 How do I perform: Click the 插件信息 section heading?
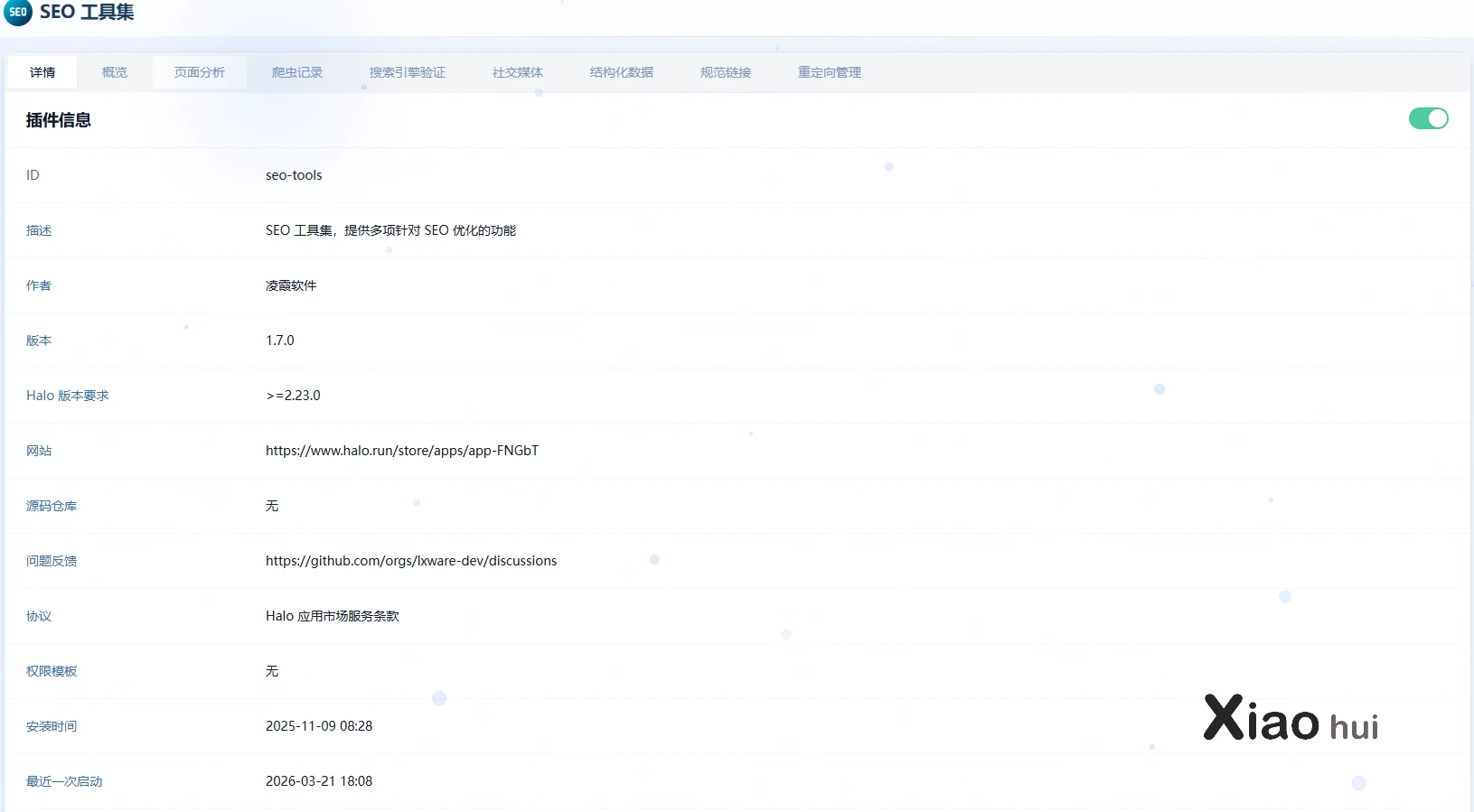[x=59, y=120]
